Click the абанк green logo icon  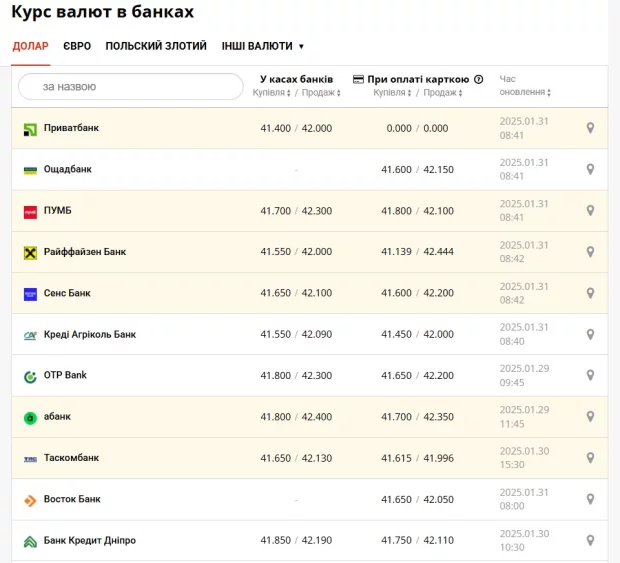click(x=30, y=417)
